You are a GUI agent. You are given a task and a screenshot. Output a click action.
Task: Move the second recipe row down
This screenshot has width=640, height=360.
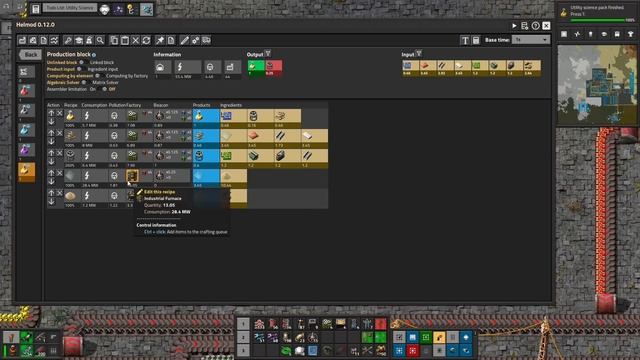click(51, 141)
